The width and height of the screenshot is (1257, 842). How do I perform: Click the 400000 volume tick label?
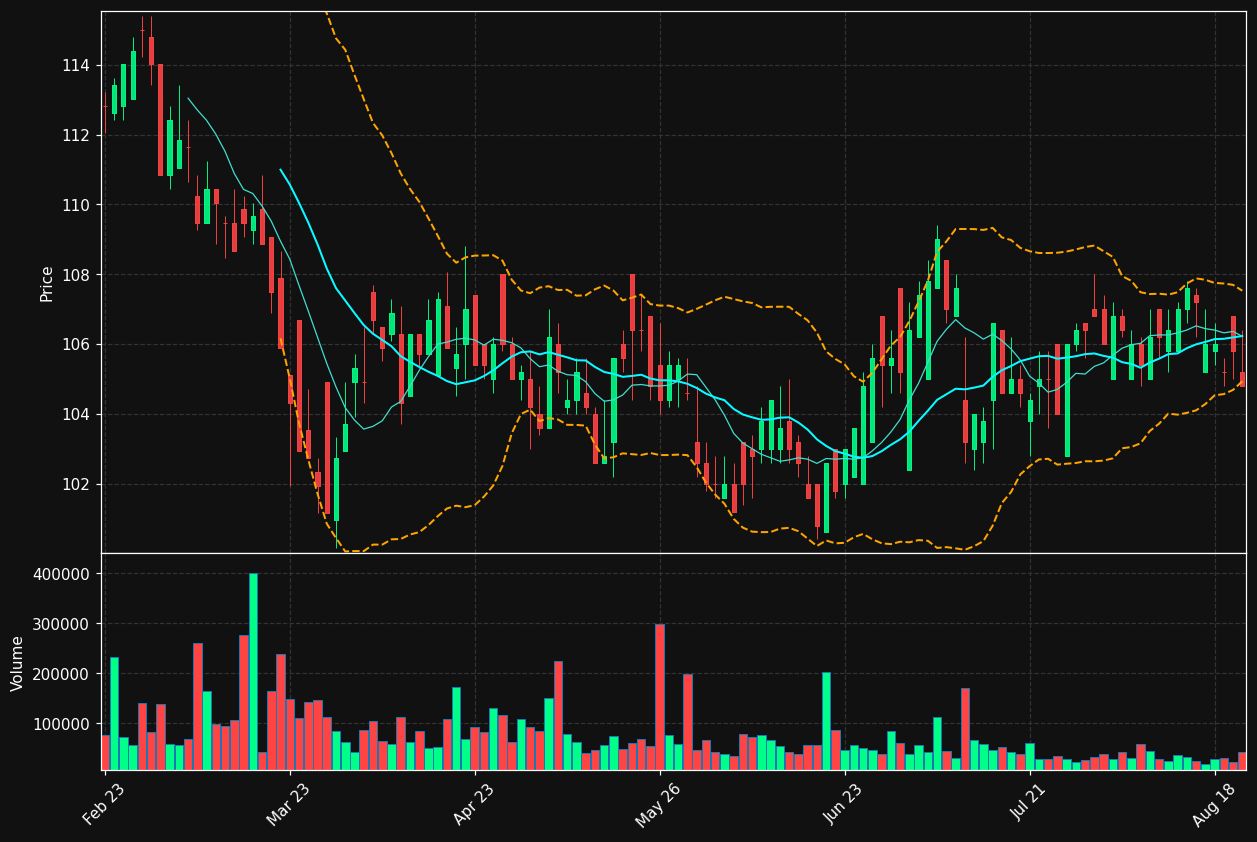[62, 575]
